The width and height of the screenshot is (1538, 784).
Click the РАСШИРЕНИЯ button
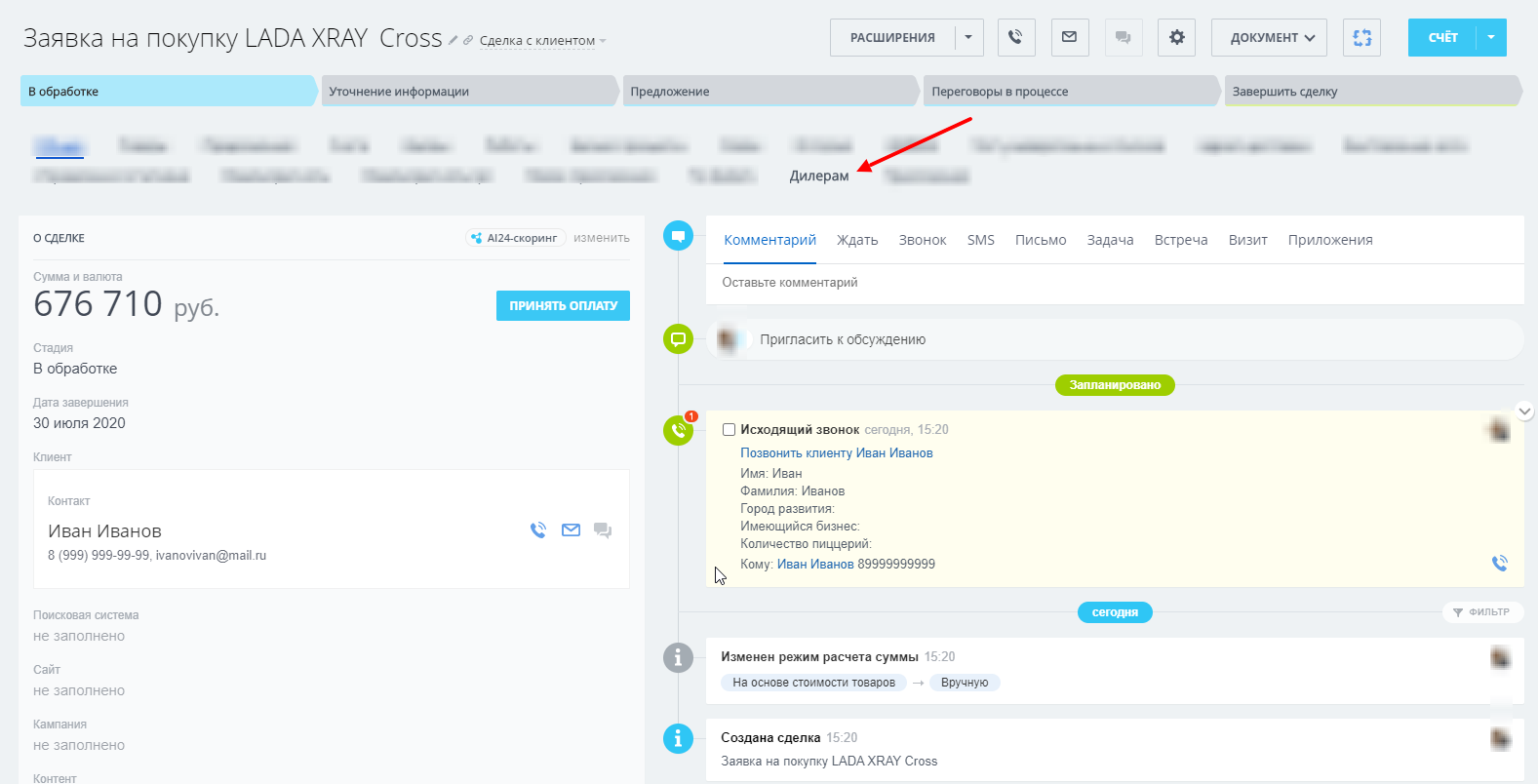[892, 37]
